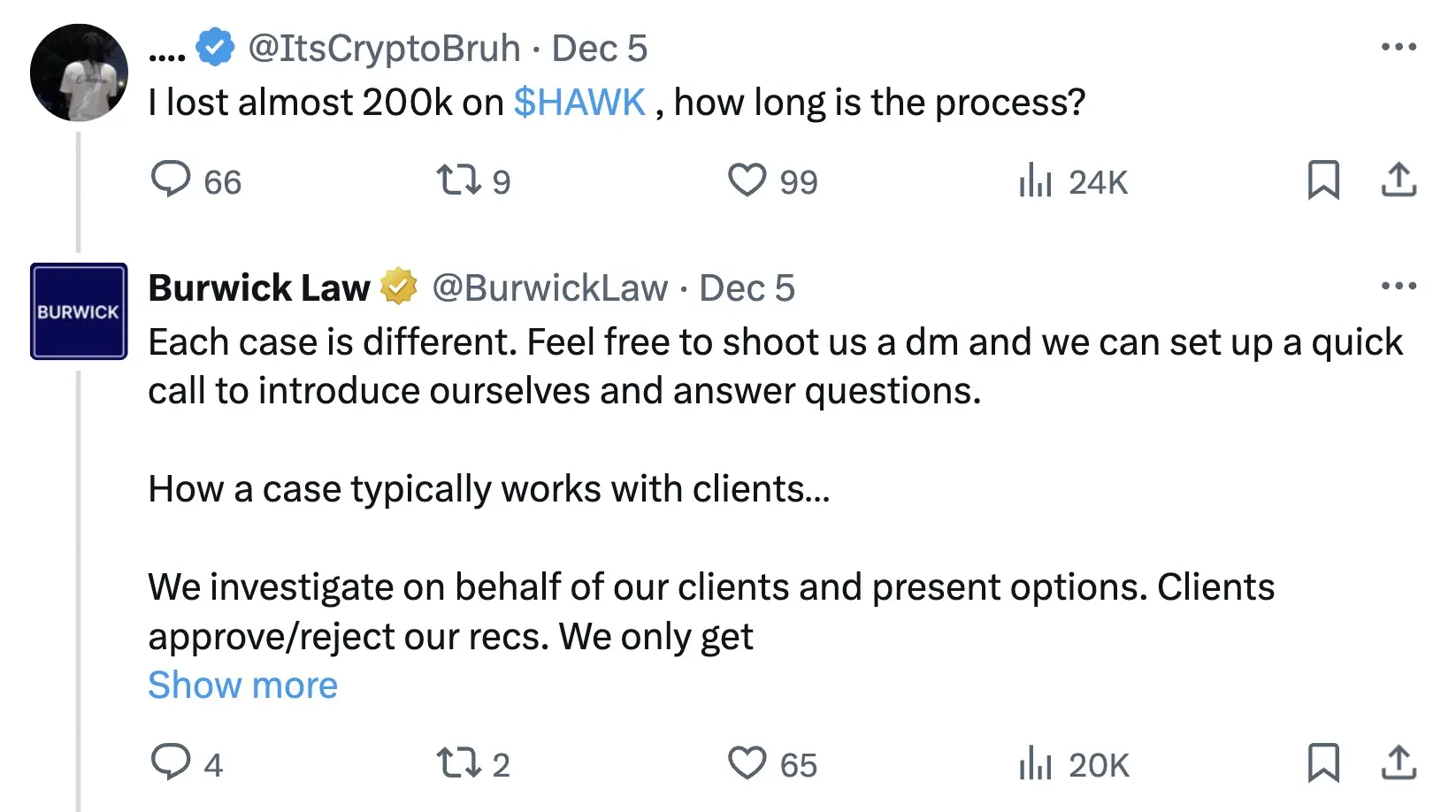Image resolution: width=1456 pixels, height=812 pixels.
Task: Open more options for ItsCryptoBruh tweet
Action: pos(1399,47)
